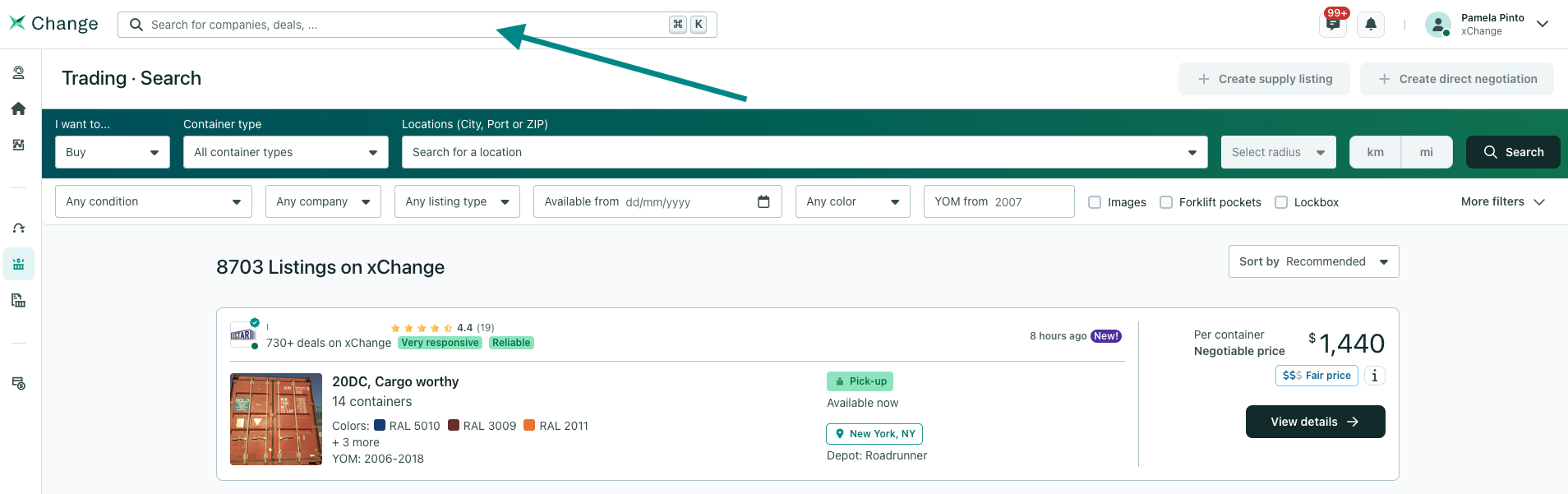Switch radius unit to mi
The image size is (1568, 494).
[1427, 152]
